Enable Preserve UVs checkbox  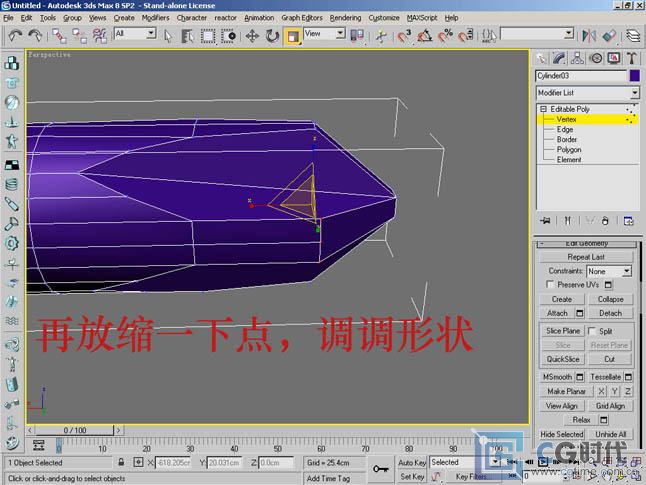point(550,284)
